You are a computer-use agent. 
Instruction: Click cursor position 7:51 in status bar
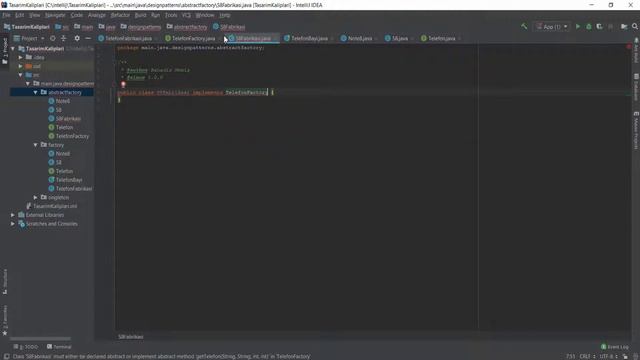[571, 356]
